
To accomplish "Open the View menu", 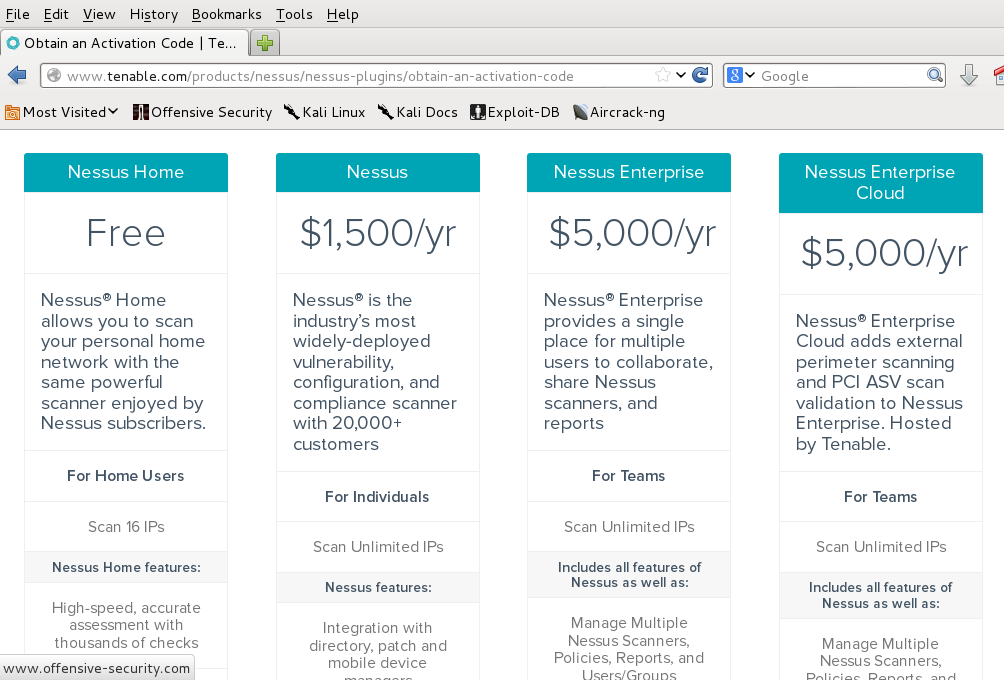I will tap(99, 14).
